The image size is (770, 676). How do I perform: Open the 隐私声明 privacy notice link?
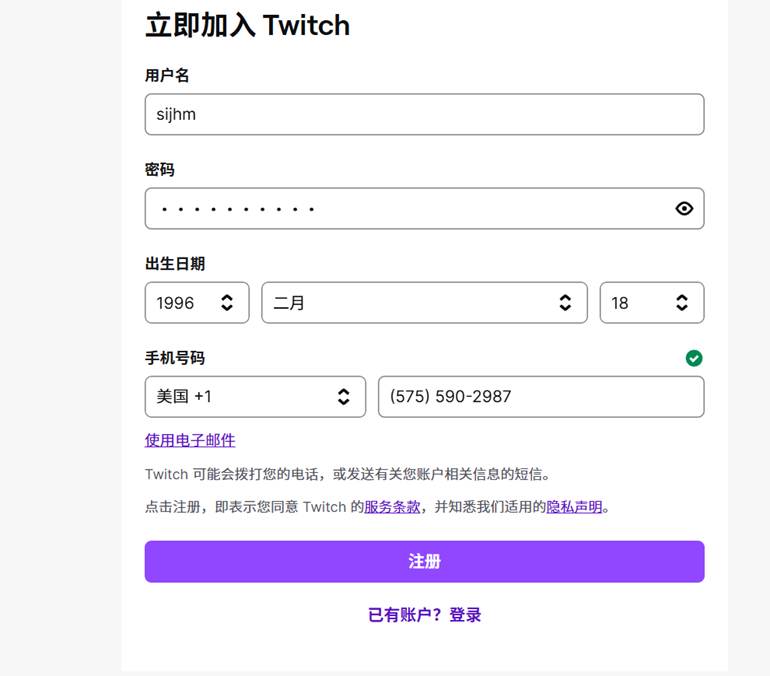[574, 507]
